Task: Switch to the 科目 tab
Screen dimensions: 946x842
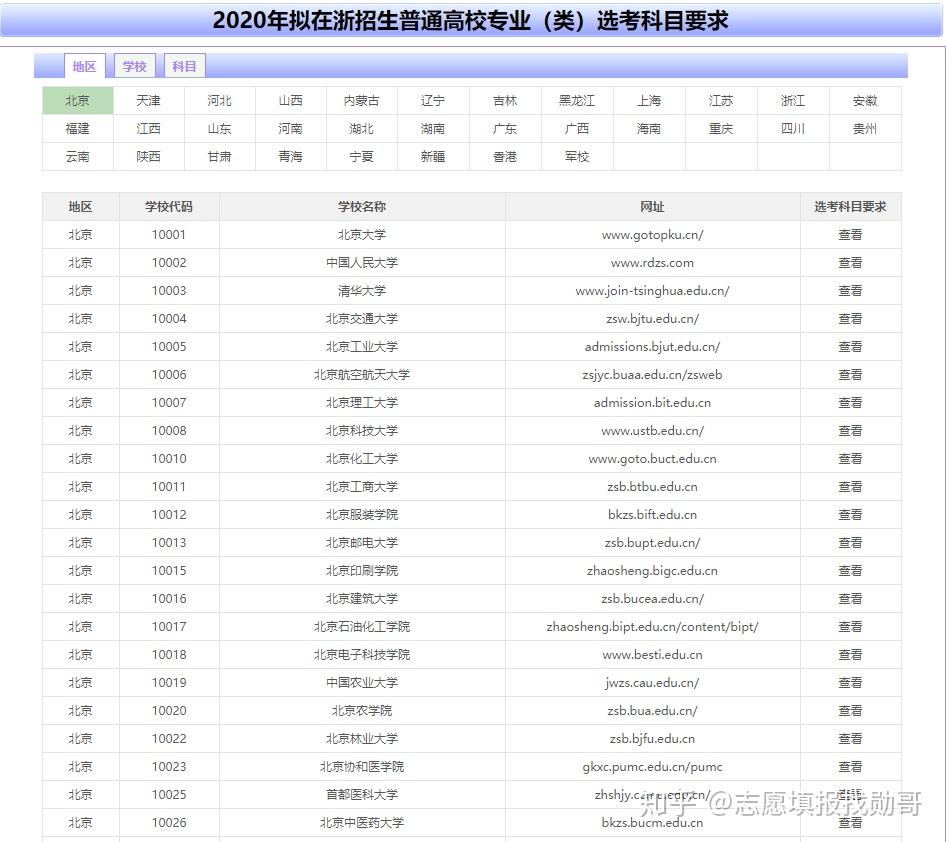Action: pyautogui.click(x=185, y=66)
